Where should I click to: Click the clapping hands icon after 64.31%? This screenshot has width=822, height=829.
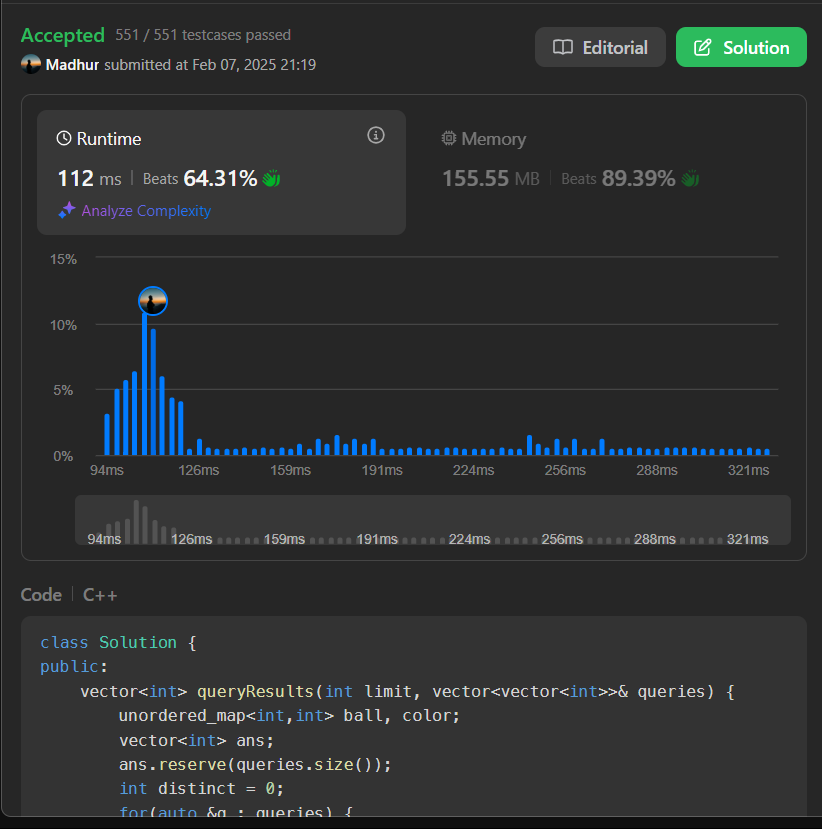tap(271, 179)
